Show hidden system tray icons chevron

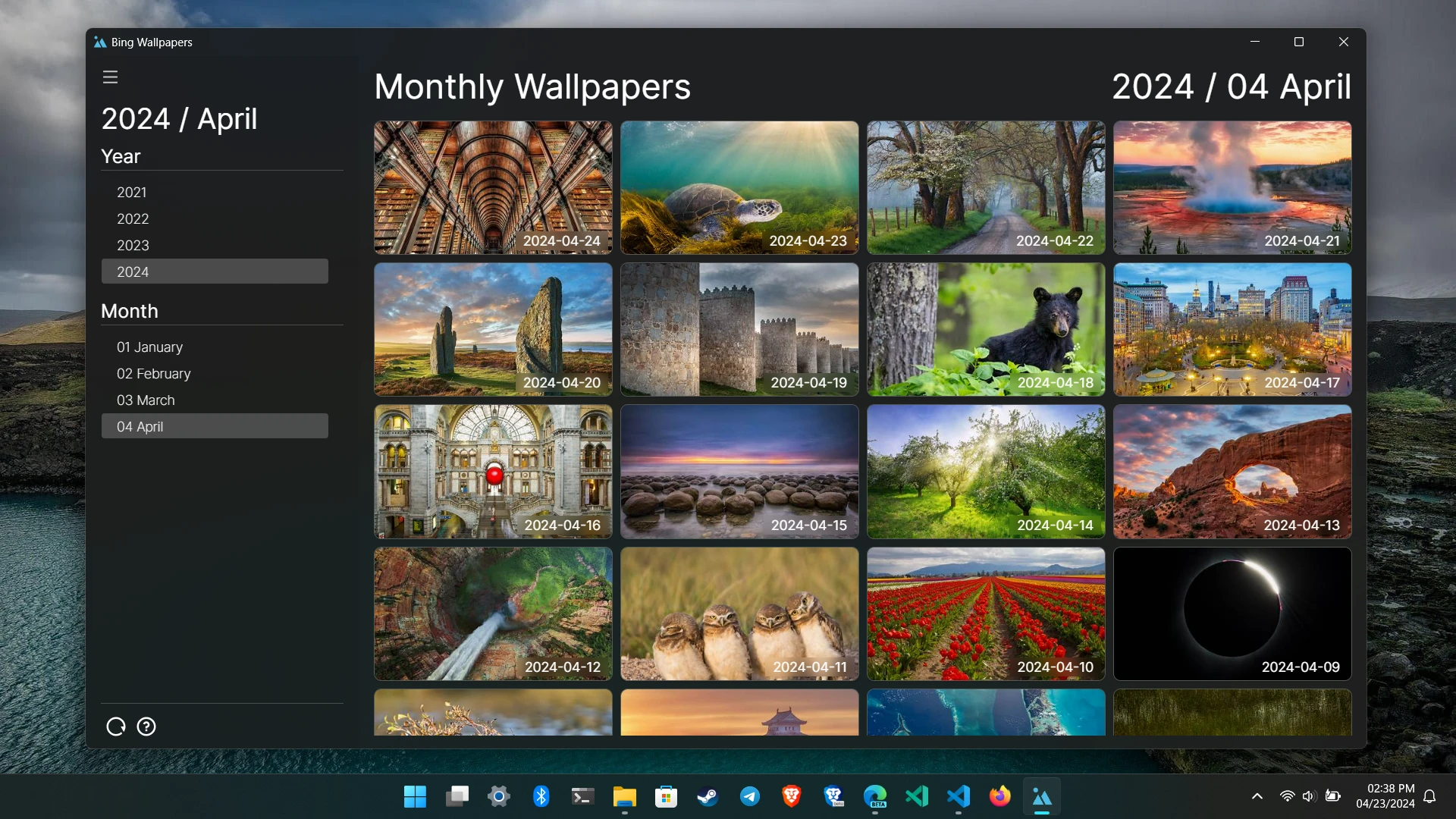[x=1257, y=796]
